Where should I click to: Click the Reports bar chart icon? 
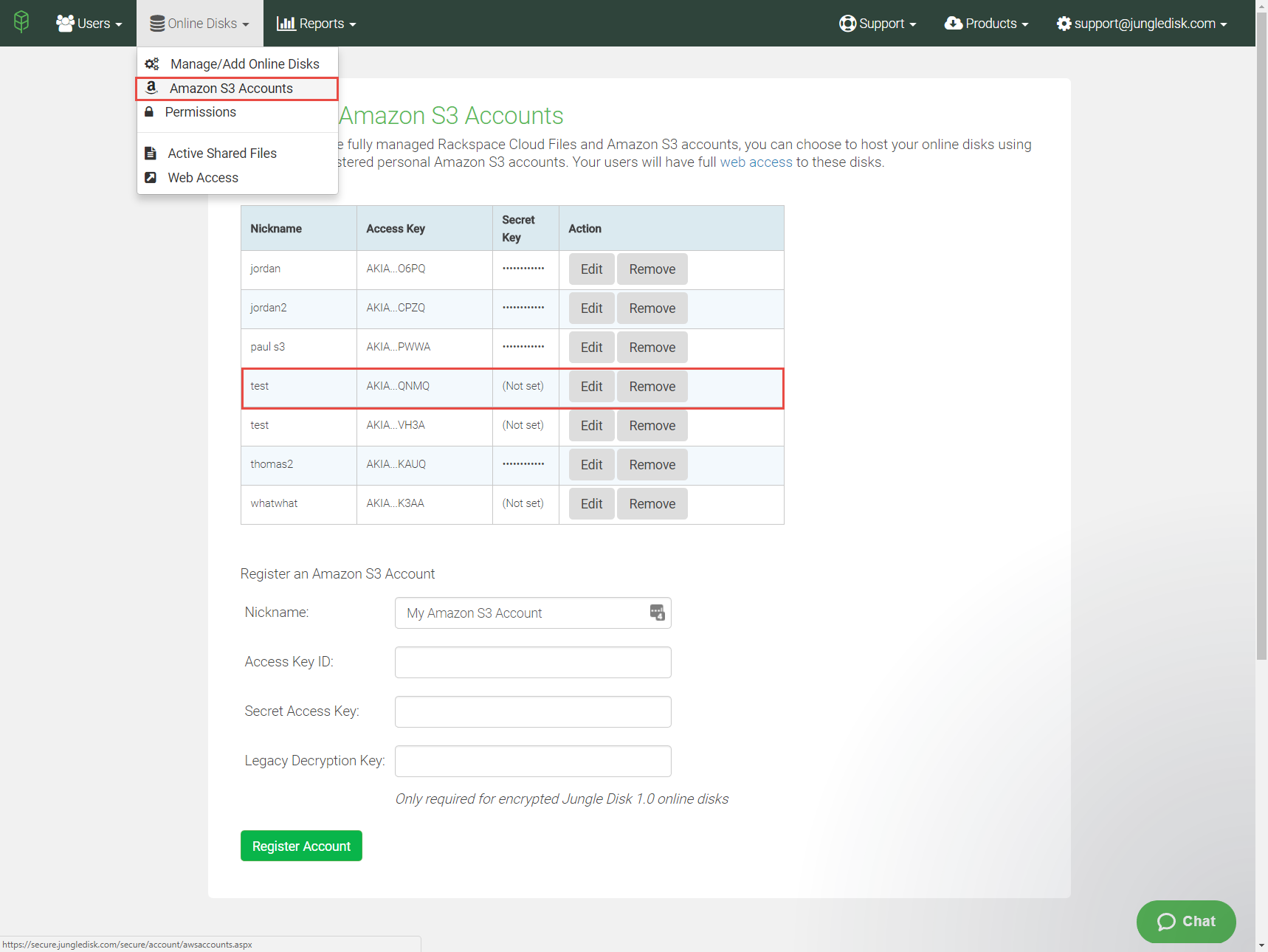[x=286, y=24]
